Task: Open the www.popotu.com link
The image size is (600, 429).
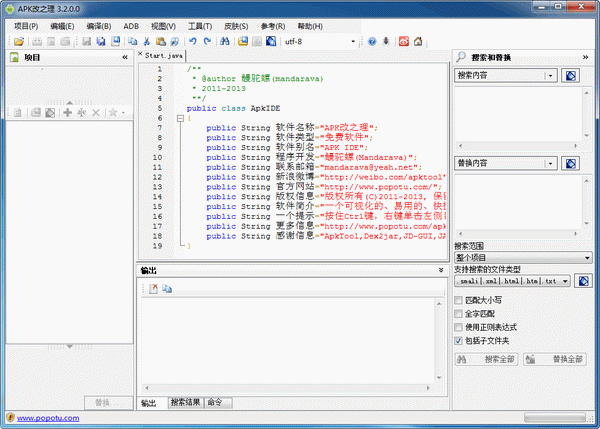Action: pos(50,418)
